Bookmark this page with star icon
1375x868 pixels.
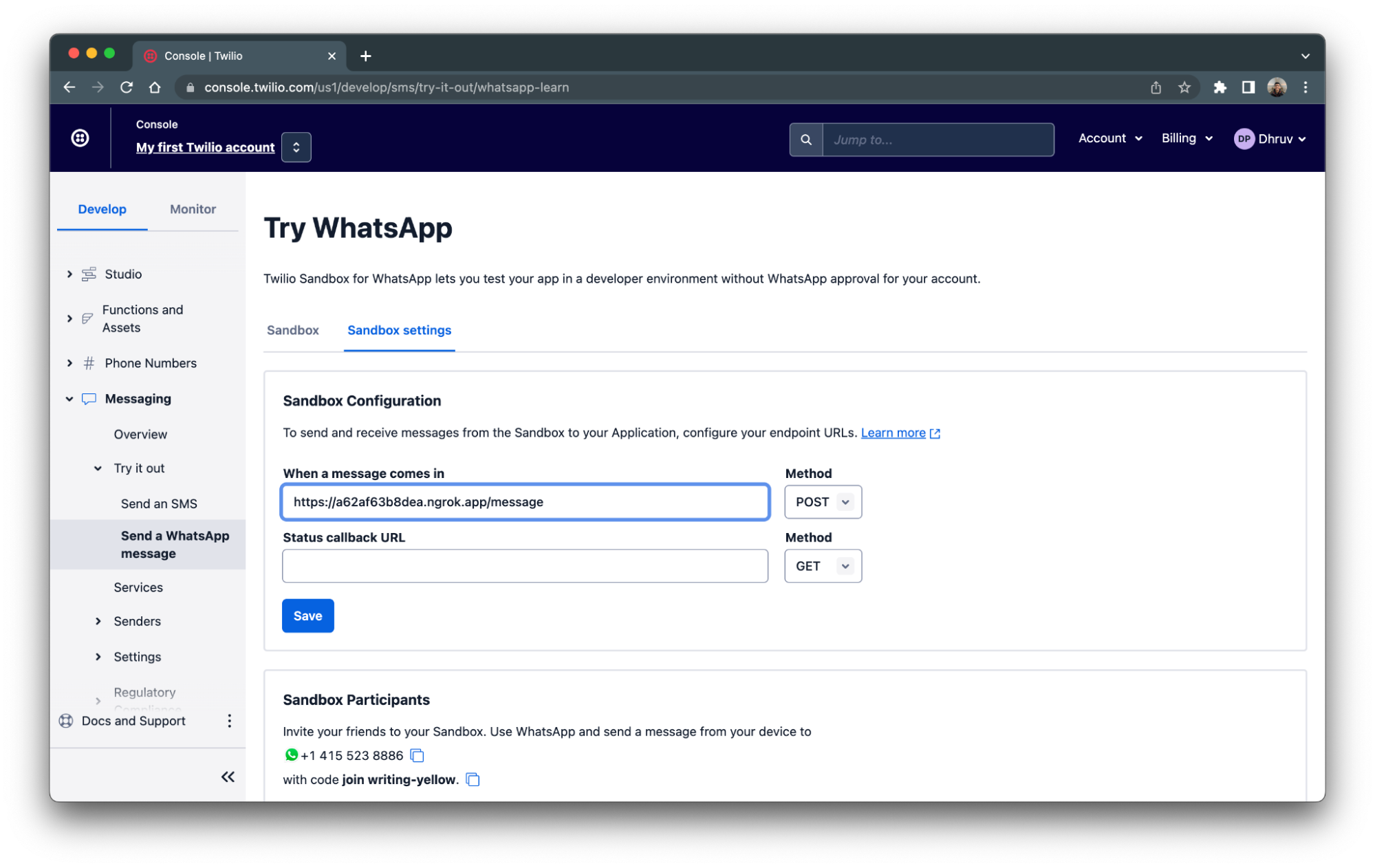pos(1184,87)
